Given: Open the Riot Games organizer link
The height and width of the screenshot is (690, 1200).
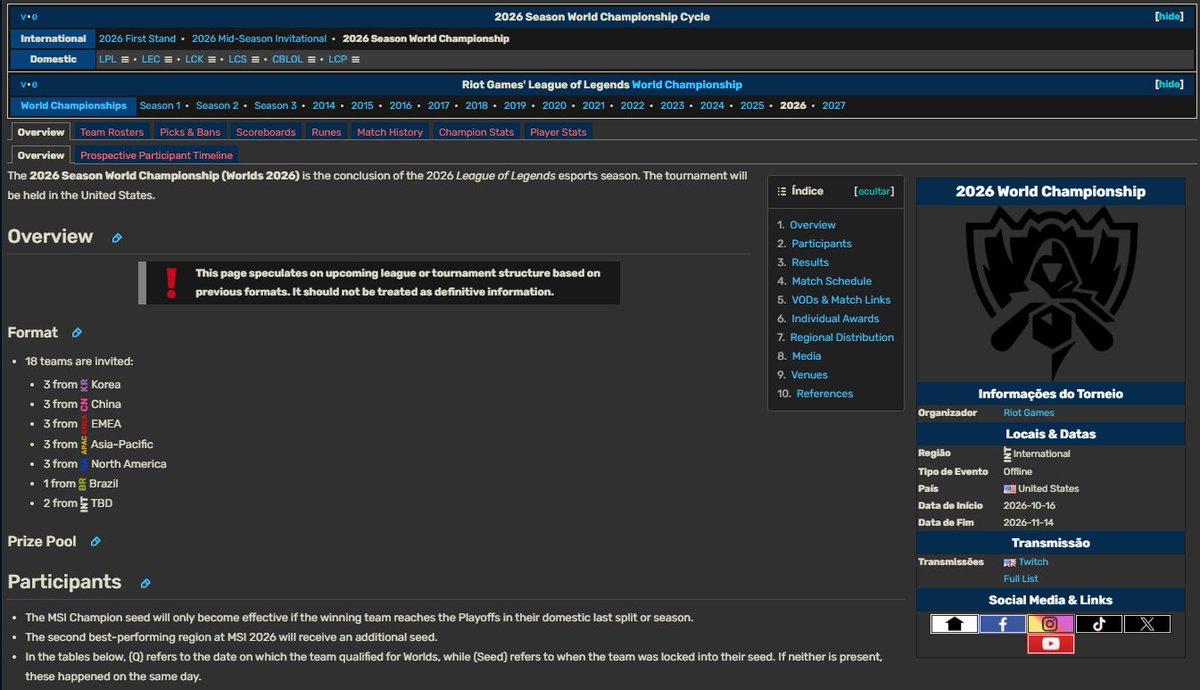Looking at the screenshot, I should (x=1029, y=413).
